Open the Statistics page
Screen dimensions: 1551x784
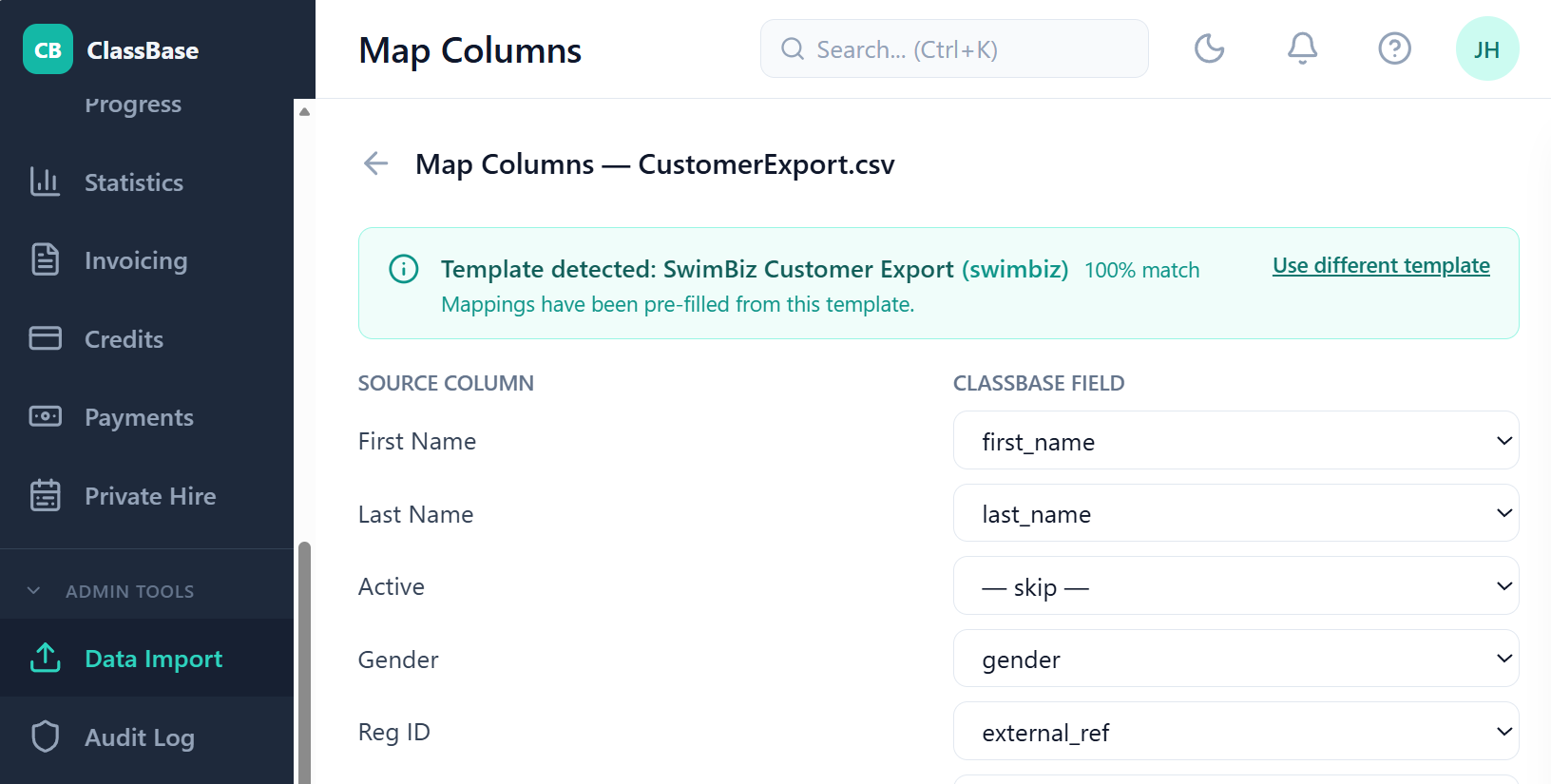pyautogui.click(x=146, y=182)
